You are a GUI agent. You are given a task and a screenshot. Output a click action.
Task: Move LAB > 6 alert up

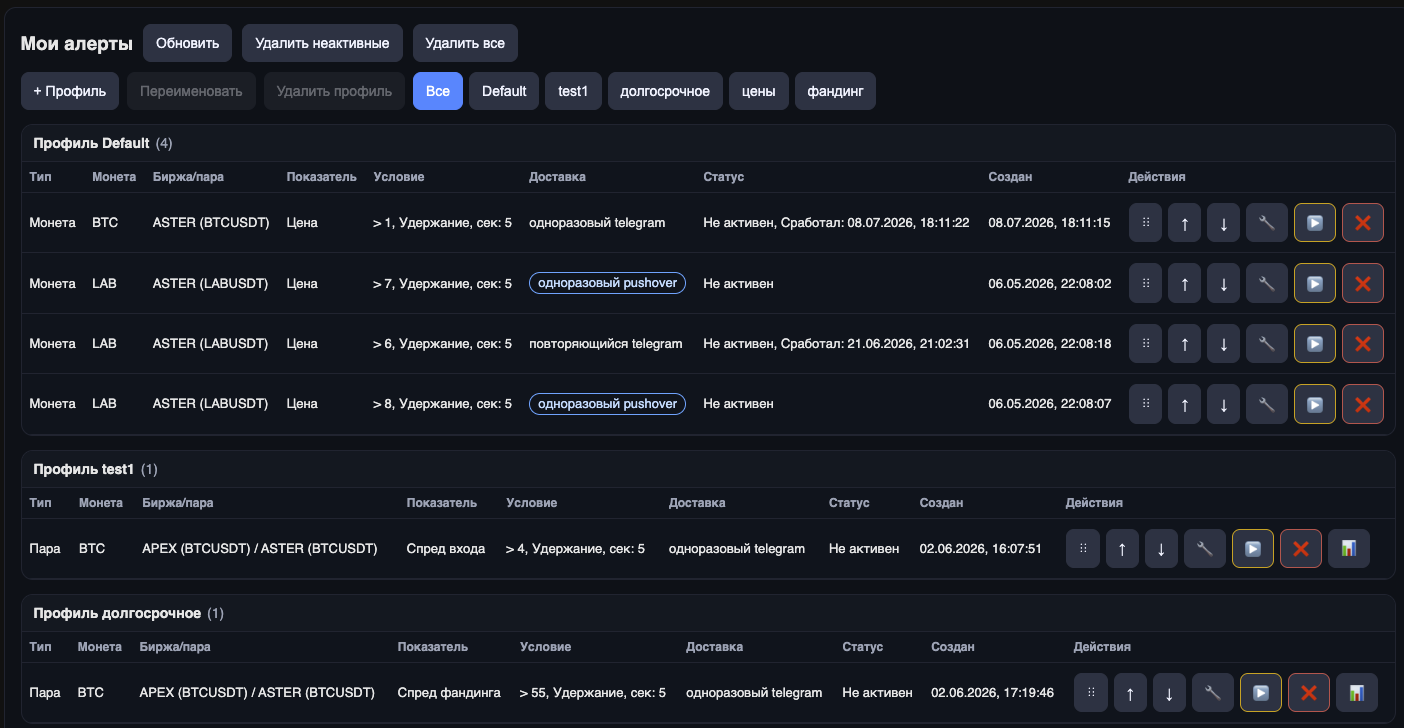pos(1184,343)
